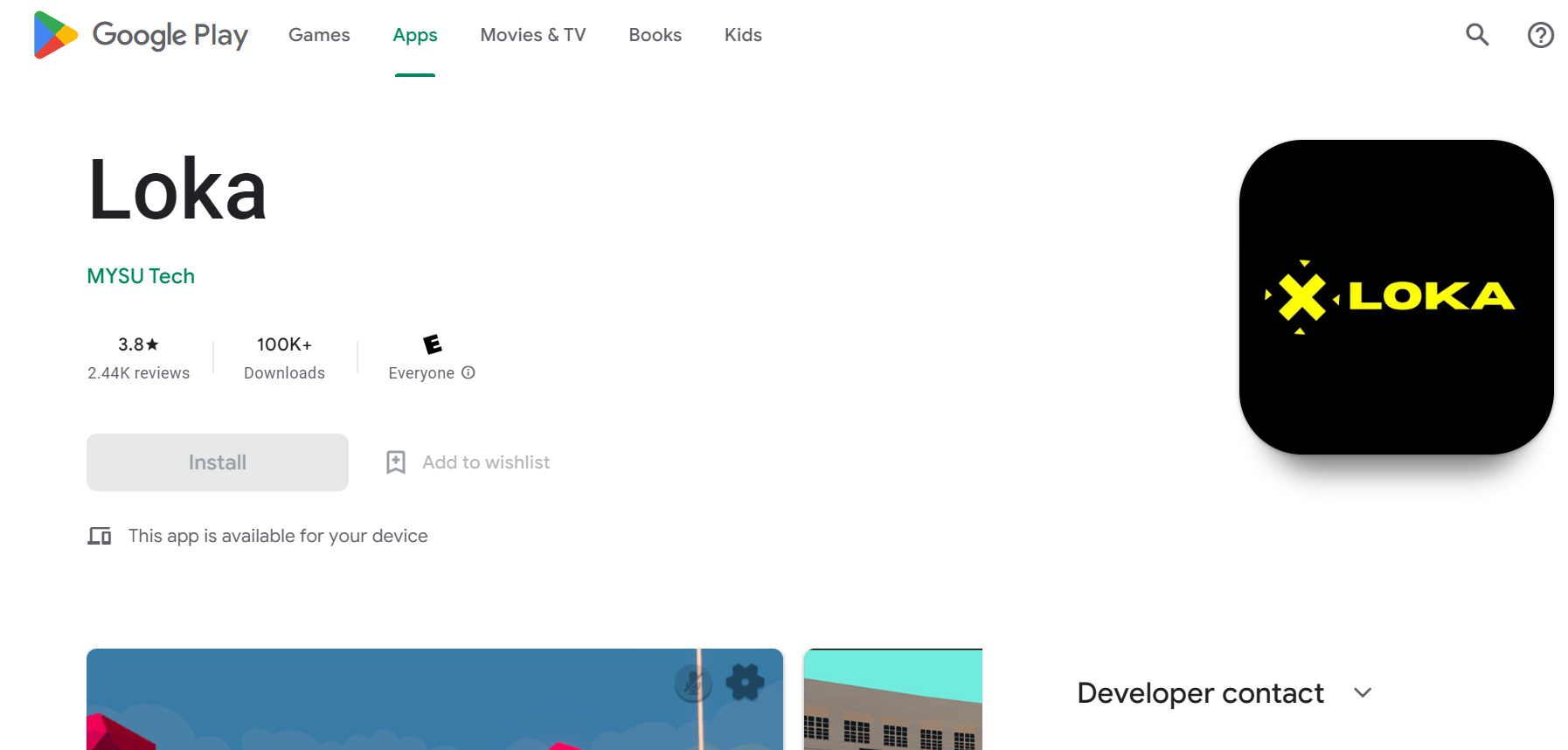This screenshot has width=1568, height=750.
Task: Open the help center question mark icon
Action: pos(1540,35)
